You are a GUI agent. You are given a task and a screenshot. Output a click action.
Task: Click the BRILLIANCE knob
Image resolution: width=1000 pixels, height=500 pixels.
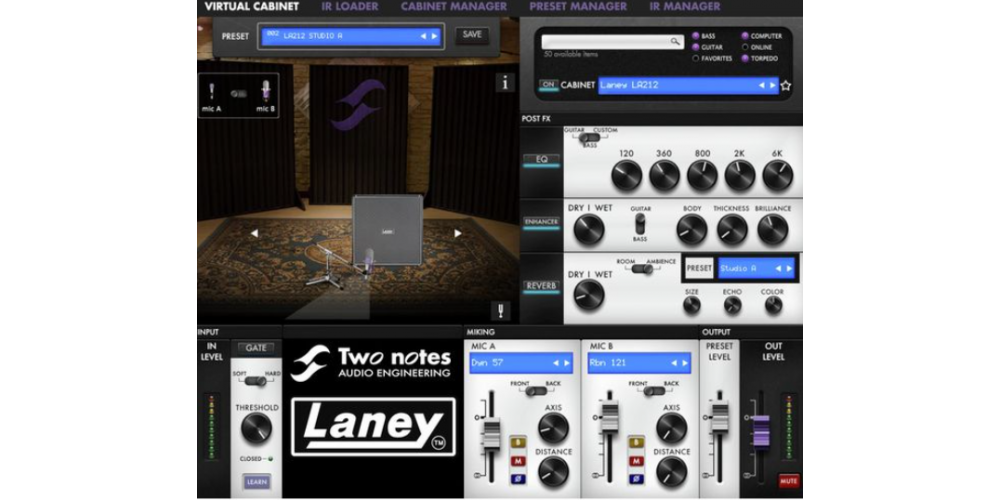pos(773,230)
